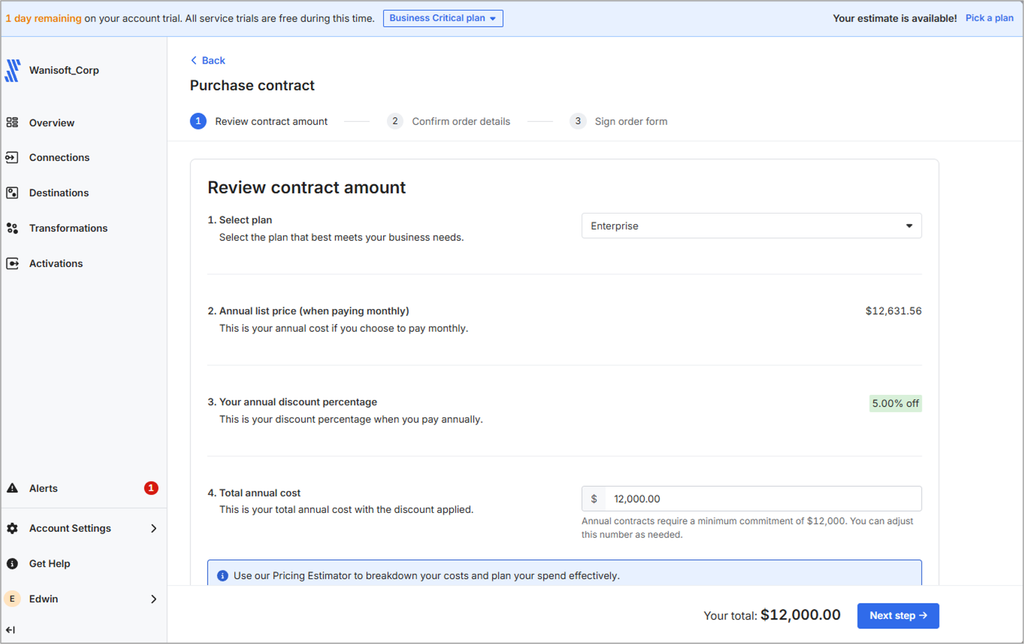The width and height of the screenshot is (1024, 644).
Task: Click the Review contract amount heading
Action: [306, 187]
